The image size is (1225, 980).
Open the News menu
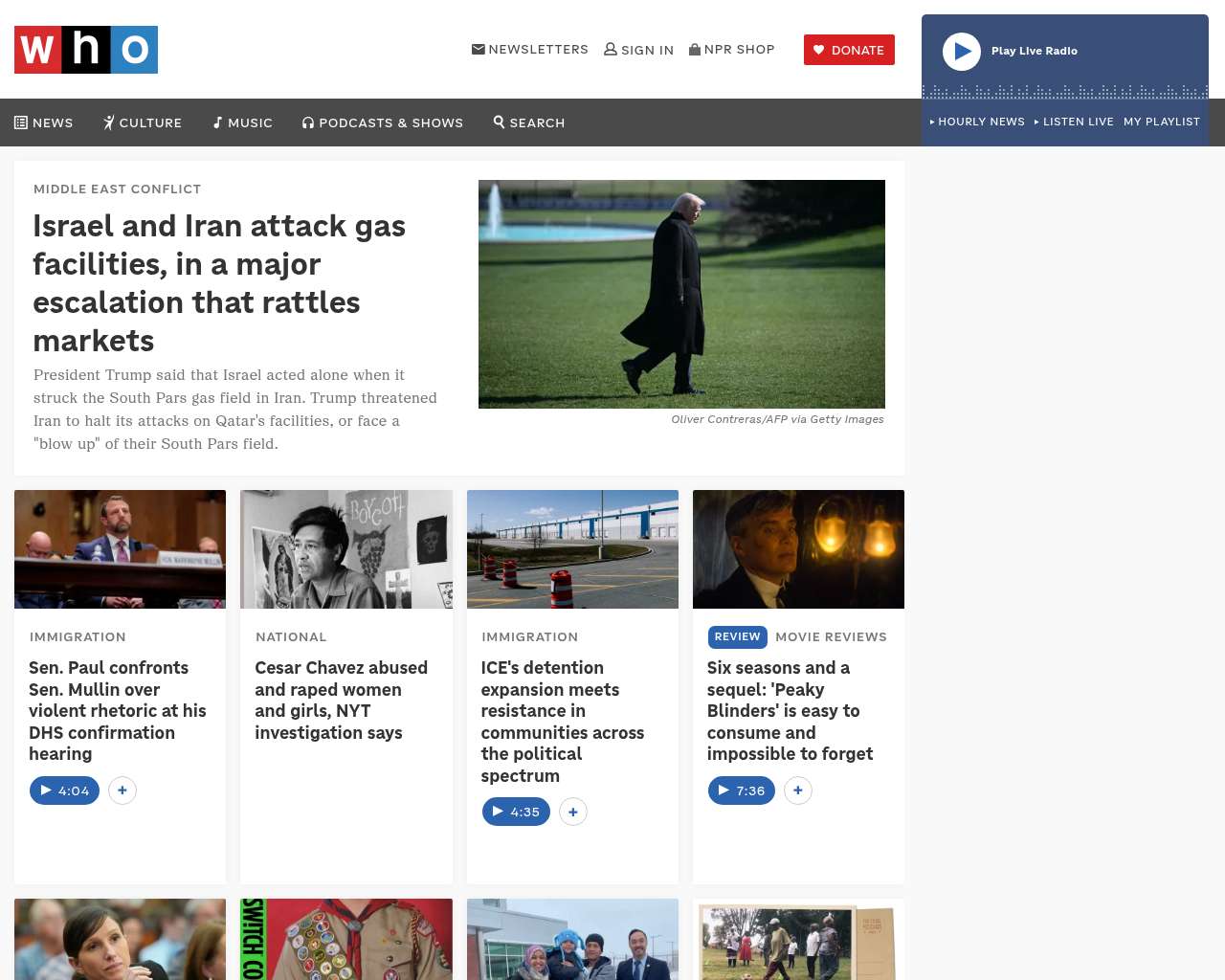coord(44,122)
